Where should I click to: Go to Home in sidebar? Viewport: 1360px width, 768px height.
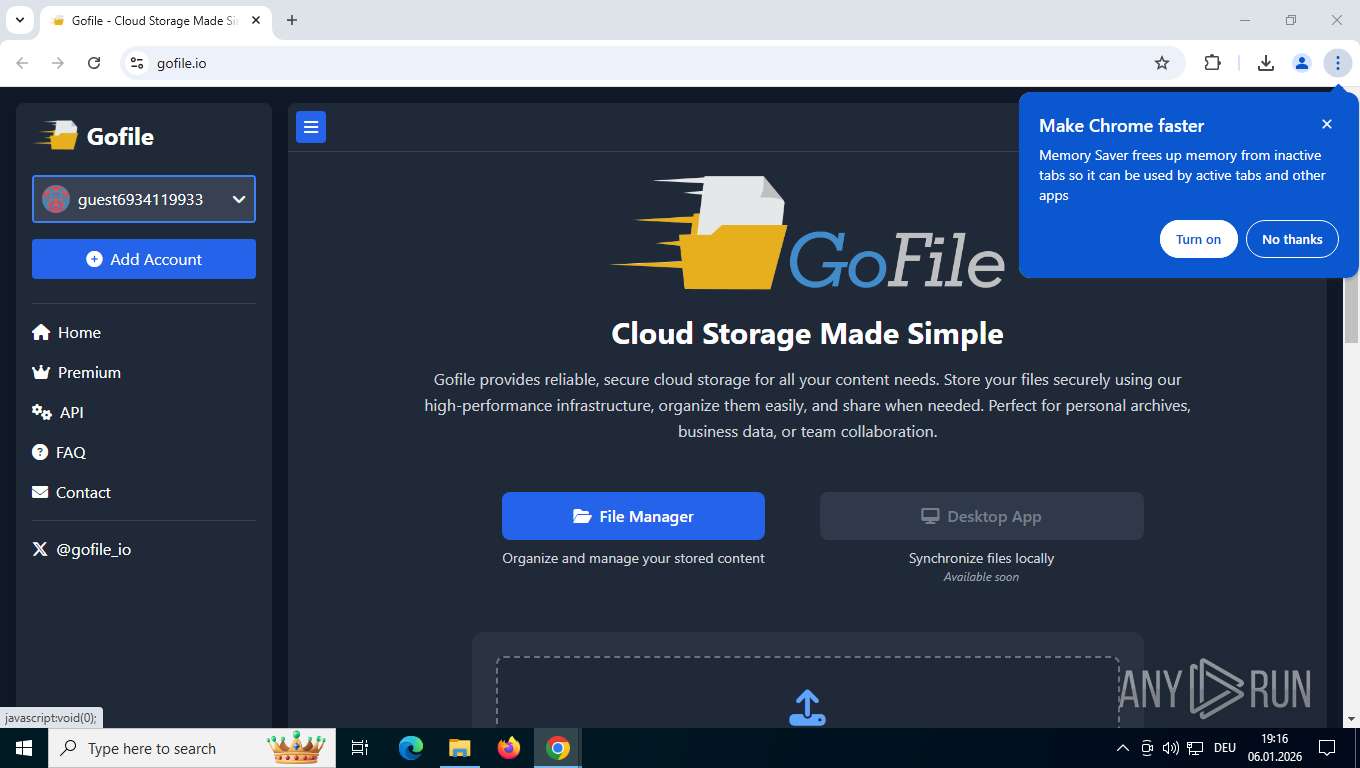click(67, 332)
